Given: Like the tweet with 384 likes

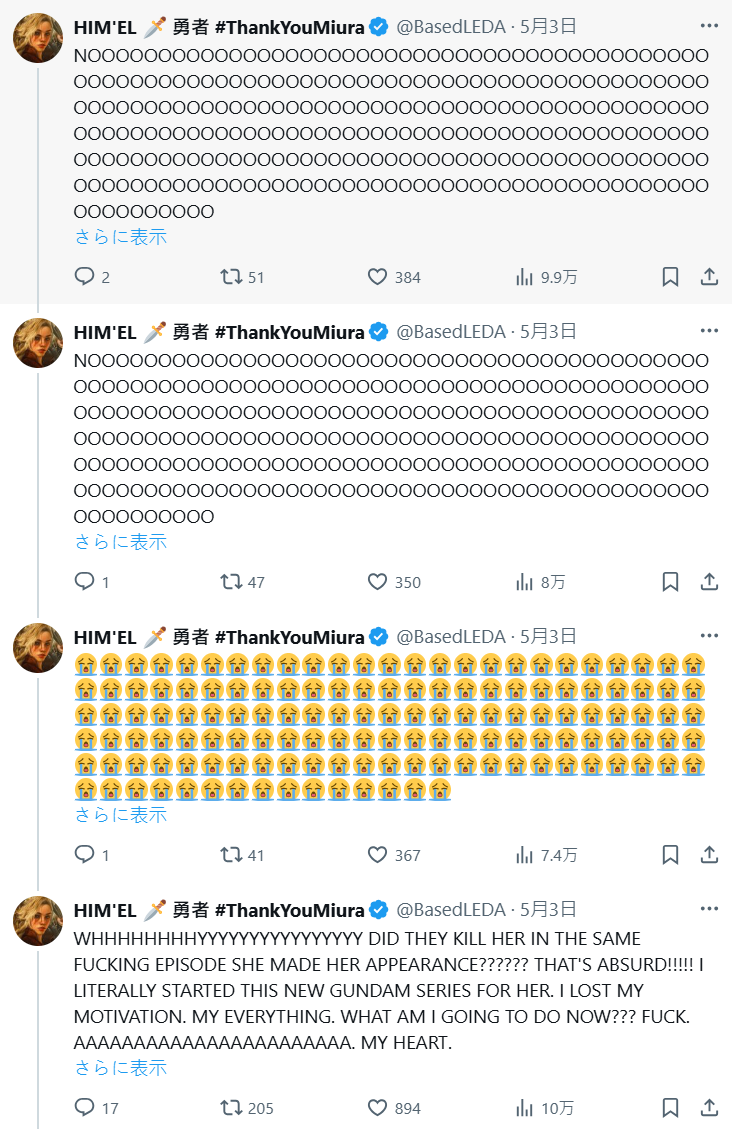Looking at the screenshot, I should click(x=377, y=277).
